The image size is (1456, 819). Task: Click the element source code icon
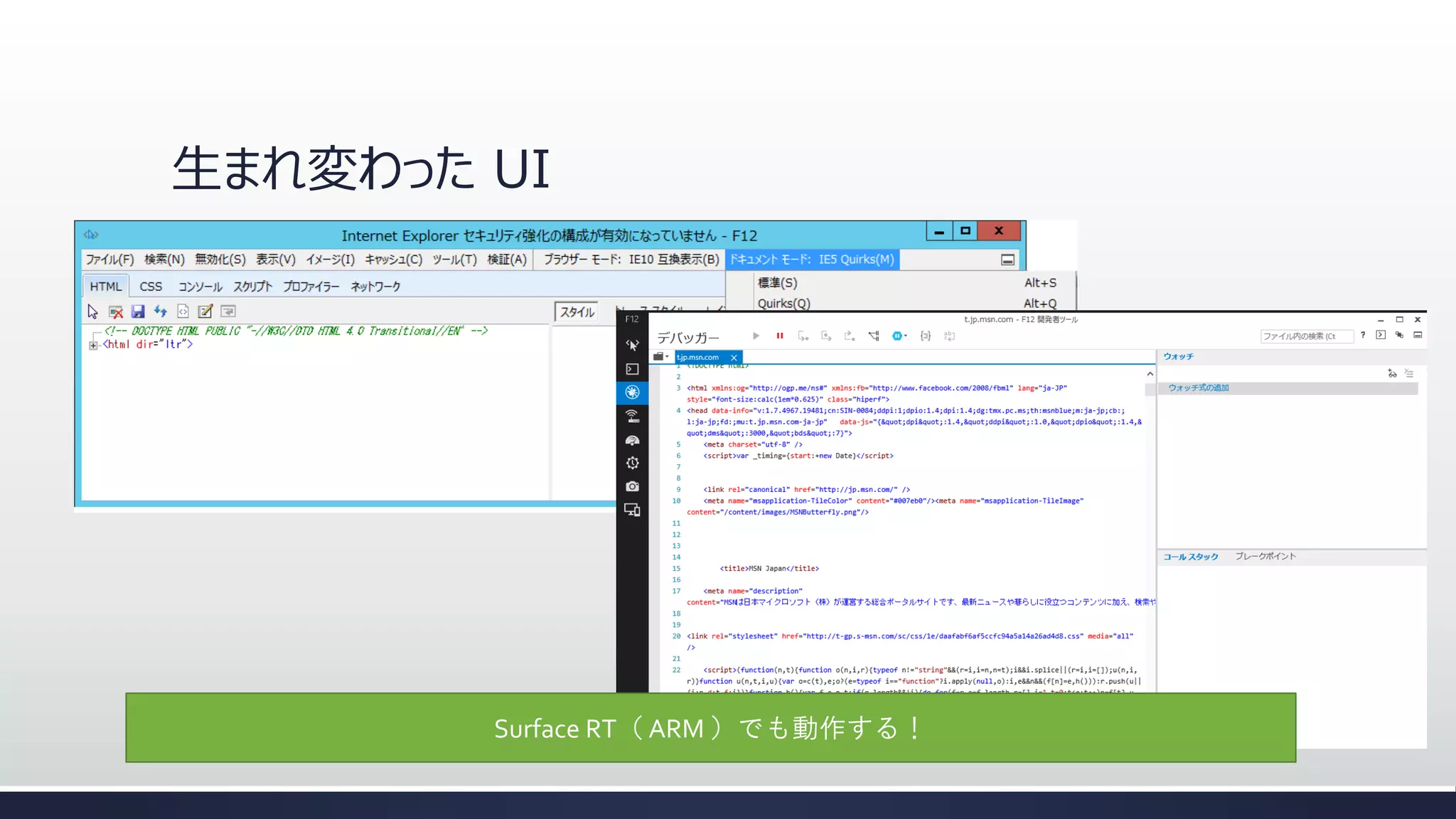point(183,311)
